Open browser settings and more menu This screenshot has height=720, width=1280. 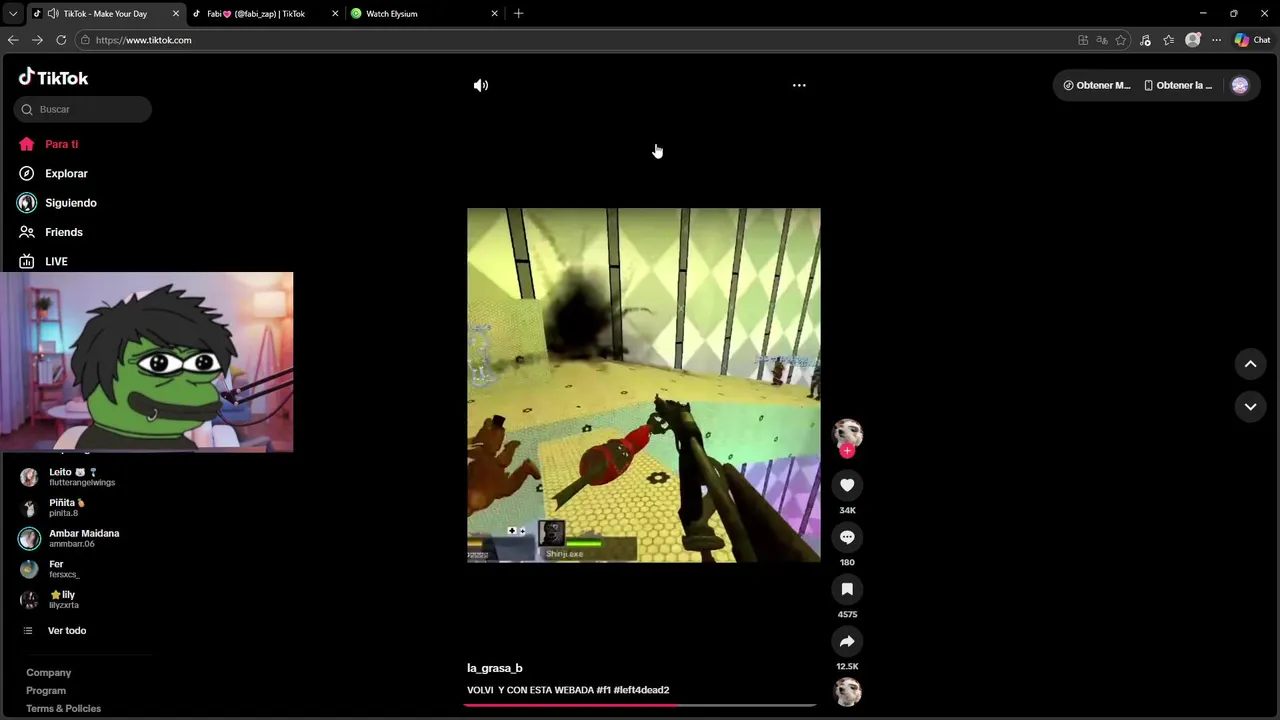(x=1216, y=40)
